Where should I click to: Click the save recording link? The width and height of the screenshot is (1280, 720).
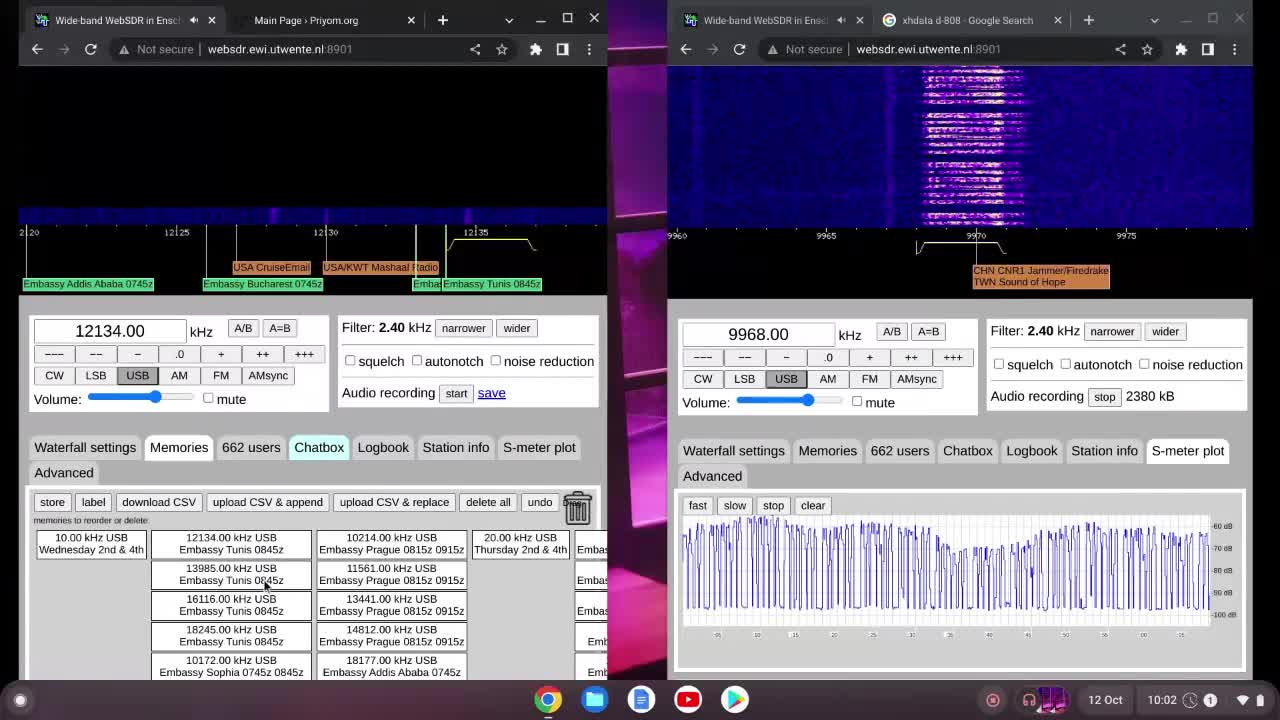pyautogui.click(x=491, y=393)
